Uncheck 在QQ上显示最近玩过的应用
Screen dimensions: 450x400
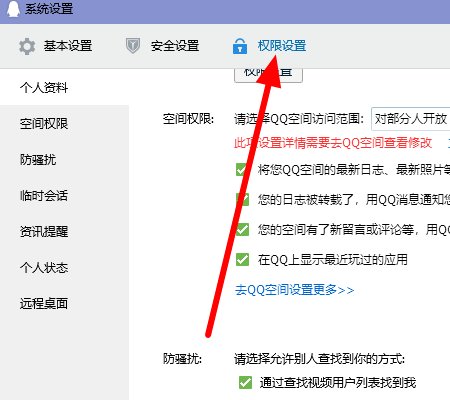click(x=242, y=259)
